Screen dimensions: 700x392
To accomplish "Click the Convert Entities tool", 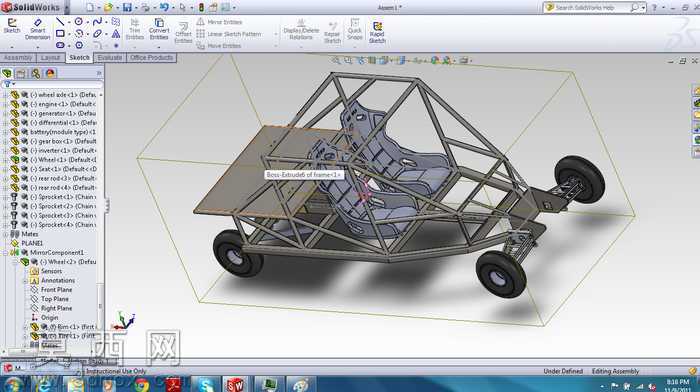I will pos(159,29).
